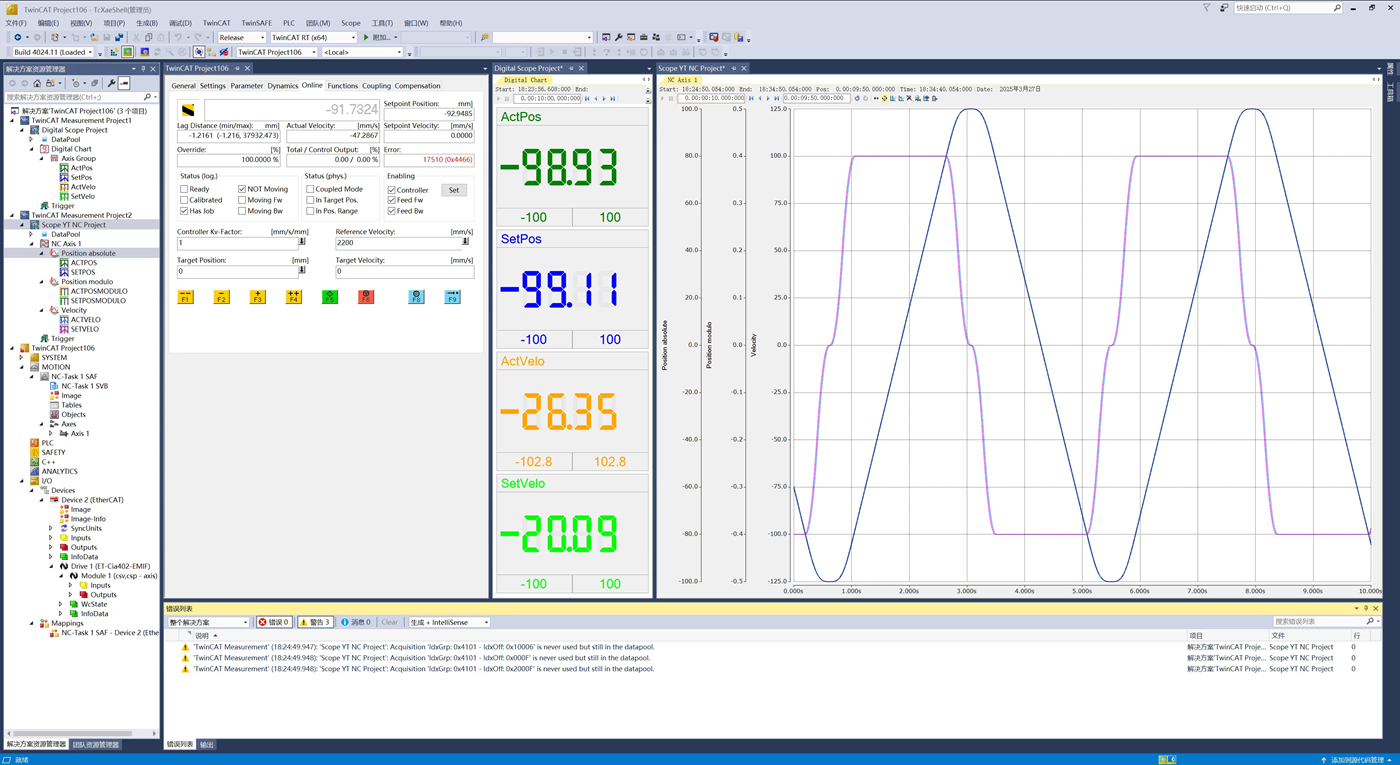Click the green start debugging arrow
The width and height of the screenshot is (1400, 765).
click(366, 37)
